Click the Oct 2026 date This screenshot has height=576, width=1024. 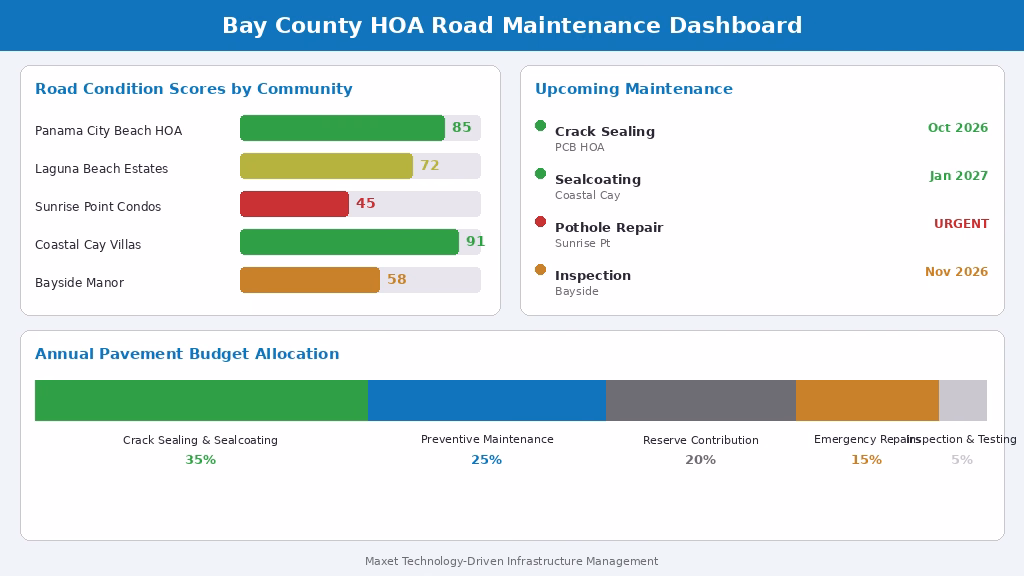tap(958, 127)
